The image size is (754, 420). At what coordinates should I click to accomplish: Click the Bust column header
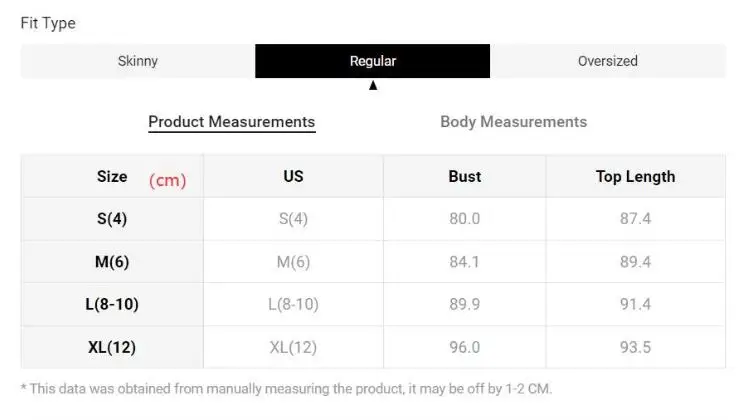(465, 177)
